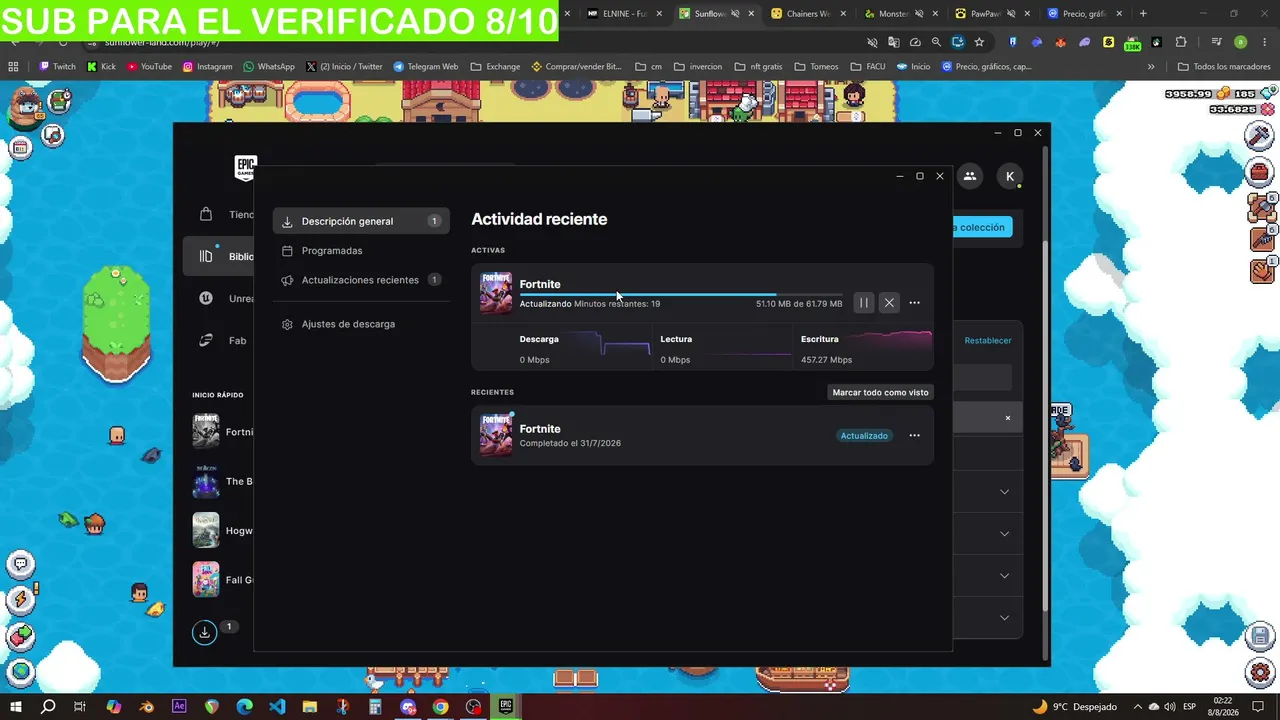This screenshot has height=720, width=1280.
Task: Click the Actualizado status badge
Action: (864, 436)
